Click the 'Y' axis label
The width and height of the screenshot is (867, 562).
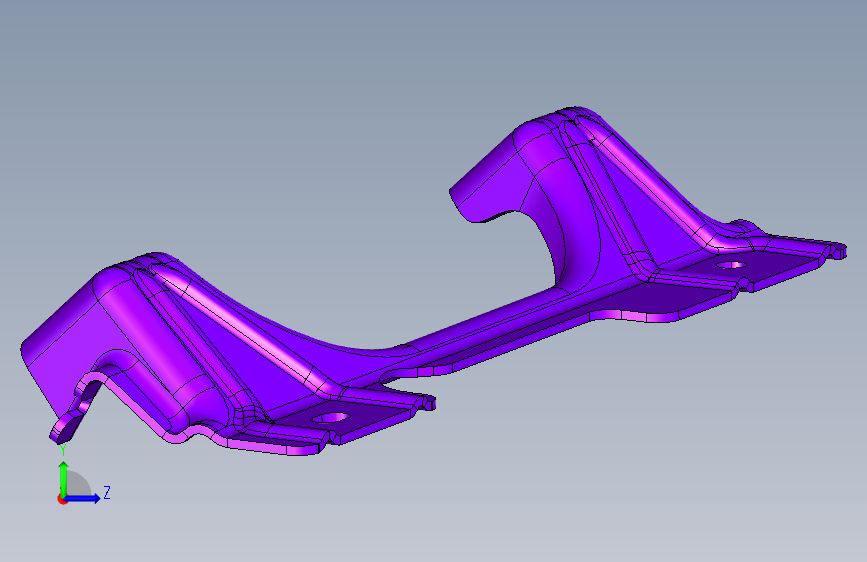[63, 450]
